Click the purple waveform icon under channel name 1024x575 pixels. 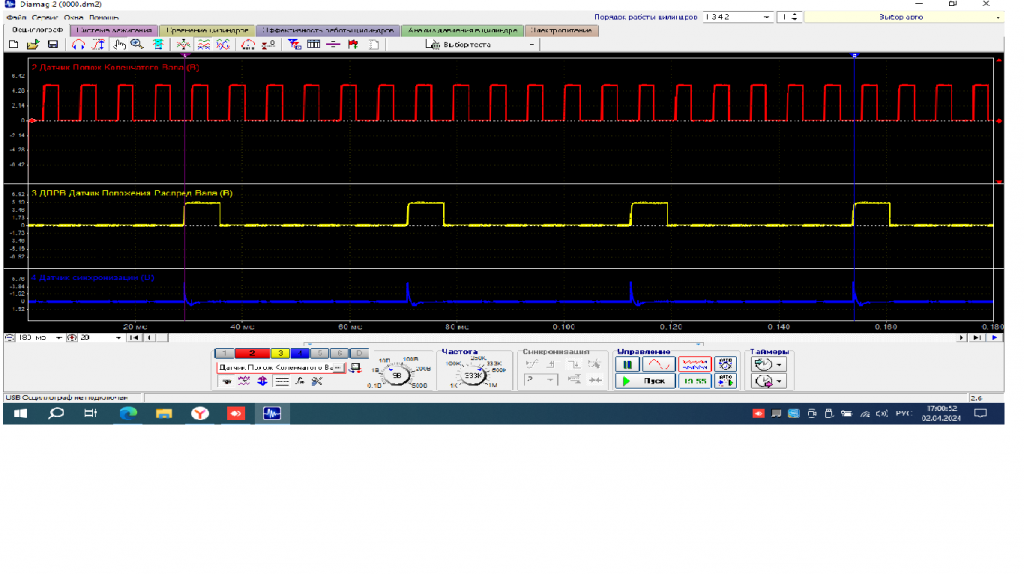coord(244,381)
